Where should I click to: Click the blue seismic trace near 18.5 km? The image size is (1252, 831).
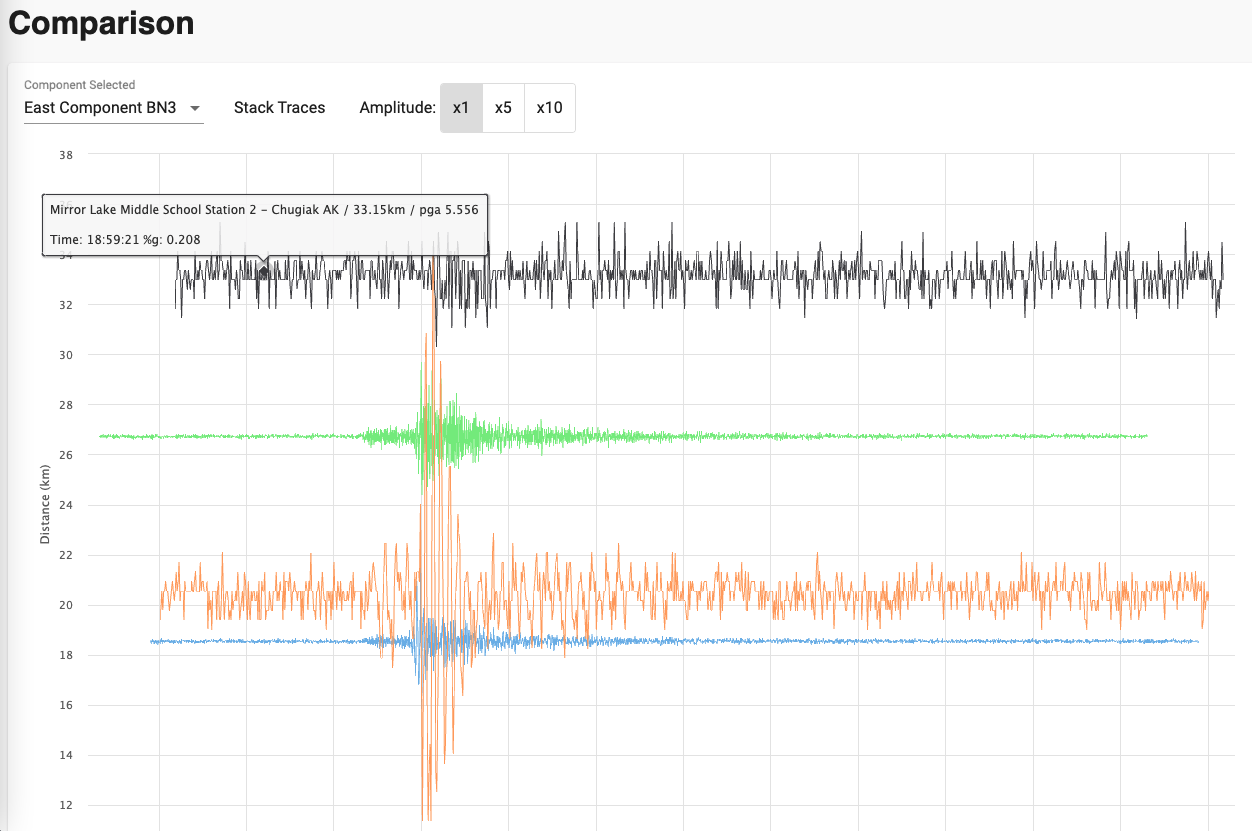point(800,640)
